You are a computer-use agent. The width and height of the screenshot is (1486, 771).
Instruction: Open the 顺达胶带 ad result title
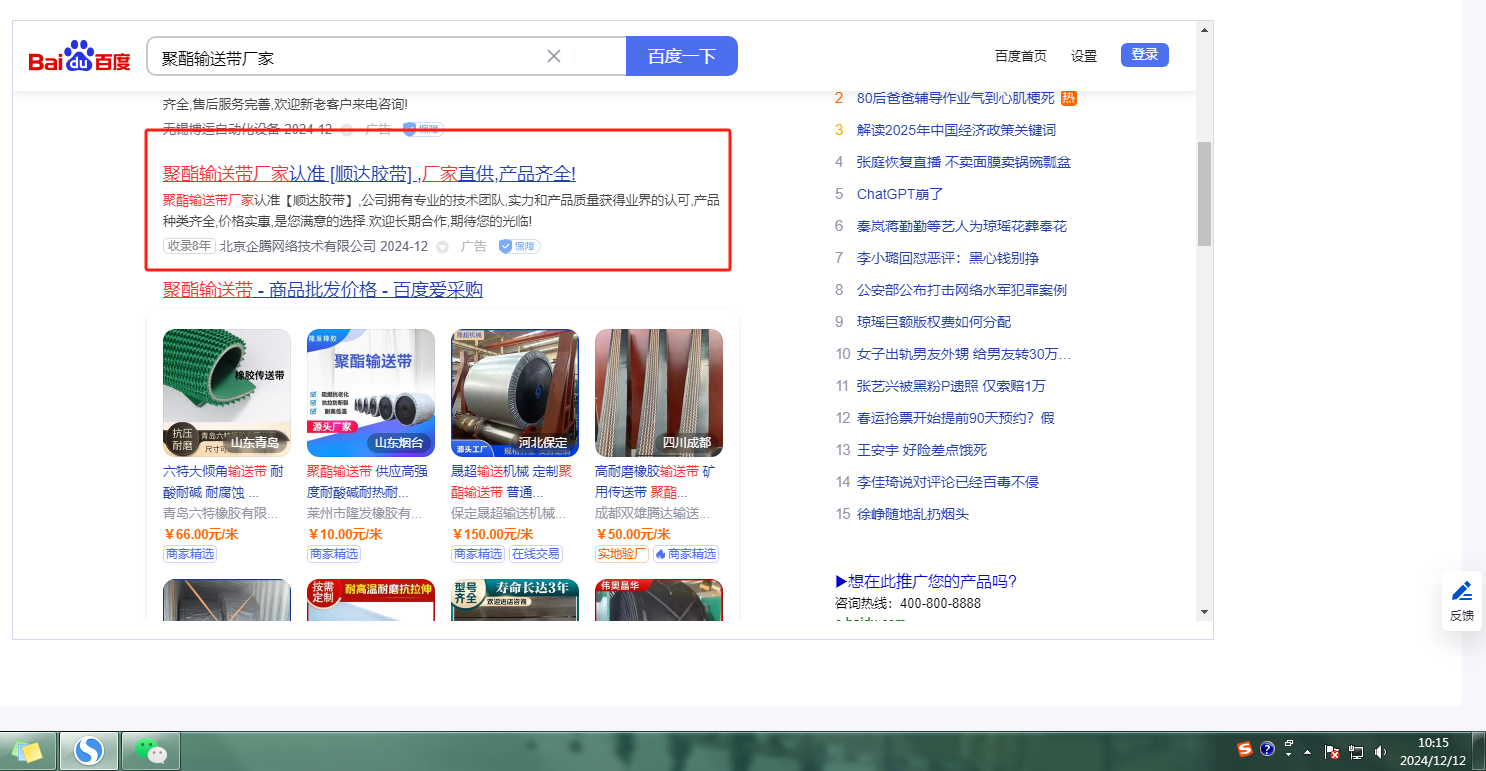click(x=369, y=173)
